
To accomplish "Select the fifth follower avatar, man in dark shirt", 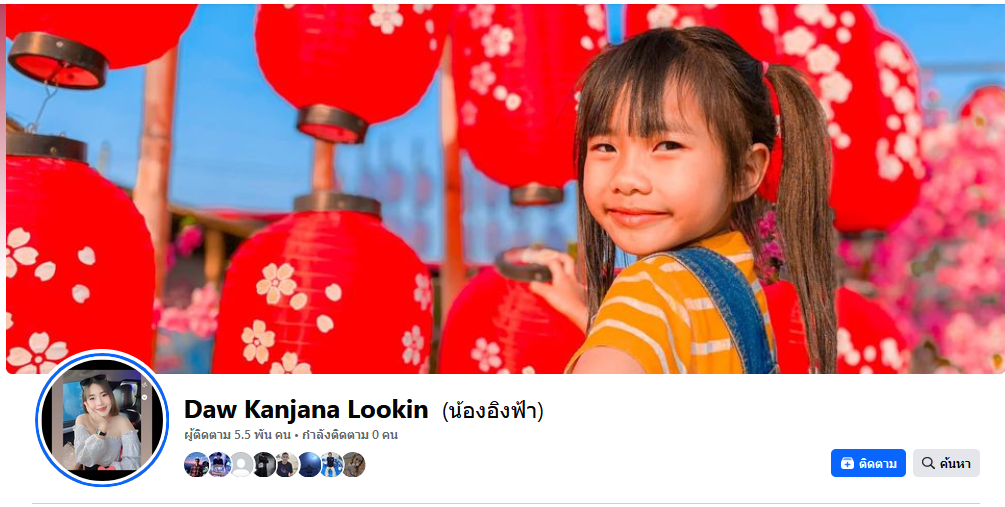I will pyautogui.click(x=286, y=464).
